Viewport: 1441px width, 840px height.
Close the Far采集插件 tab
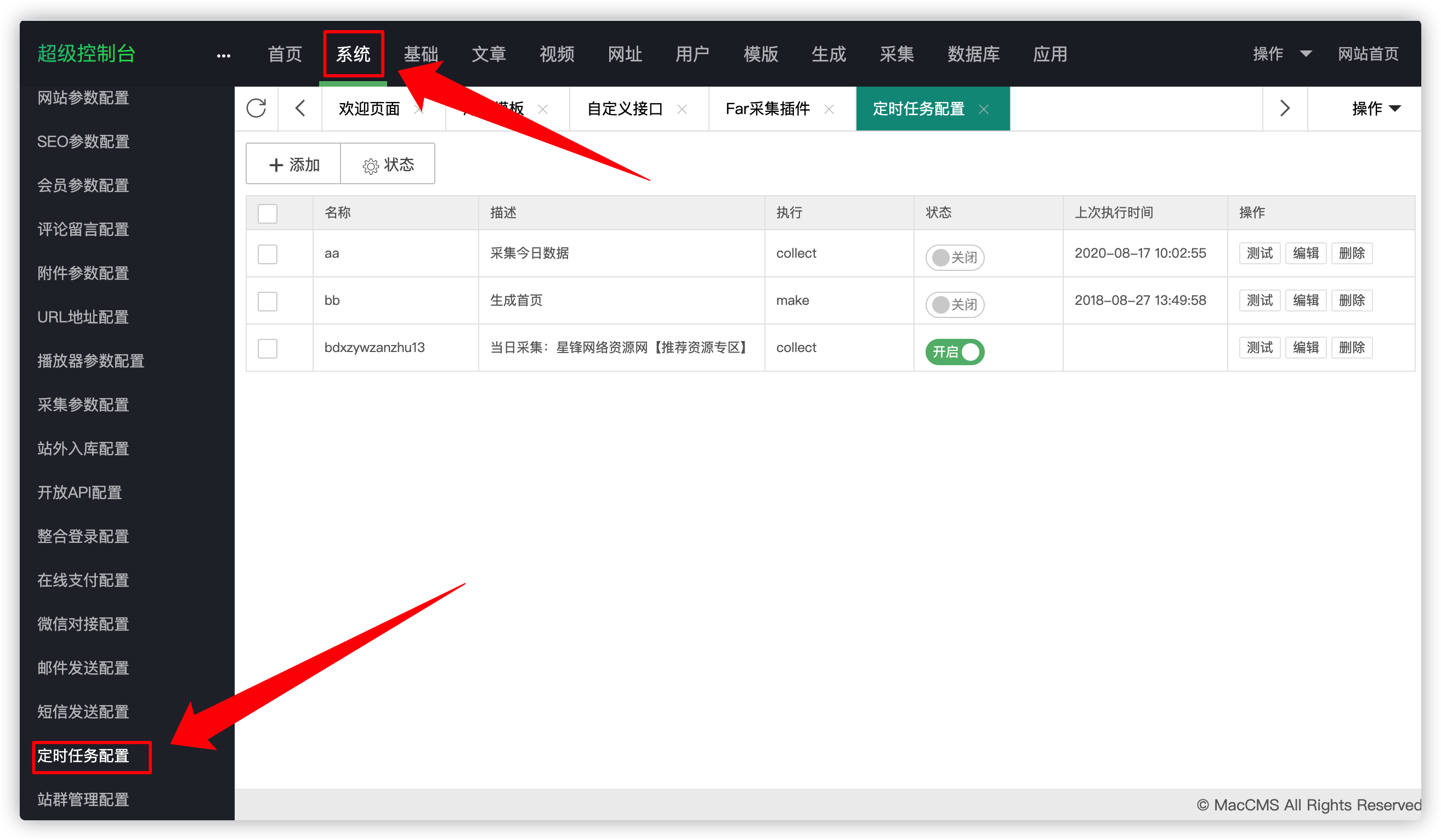tap(829, 109)
